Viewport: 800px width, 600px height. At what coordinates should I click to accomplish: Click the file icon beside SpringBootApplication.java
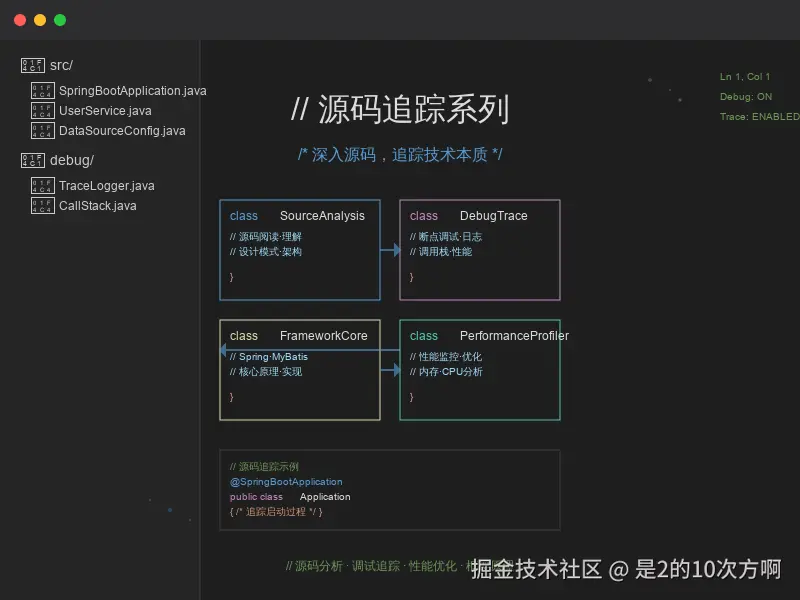click(x=42, y=90)
